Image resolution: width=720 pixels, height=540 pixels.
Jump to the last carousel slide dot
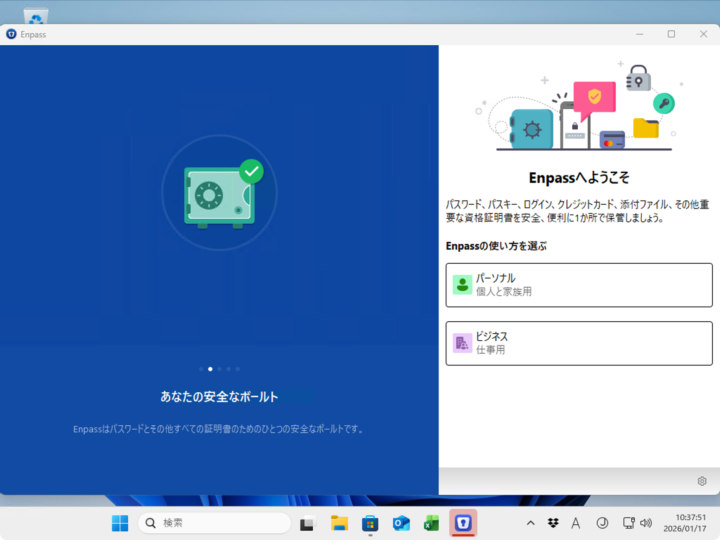[x=238, y=369]
